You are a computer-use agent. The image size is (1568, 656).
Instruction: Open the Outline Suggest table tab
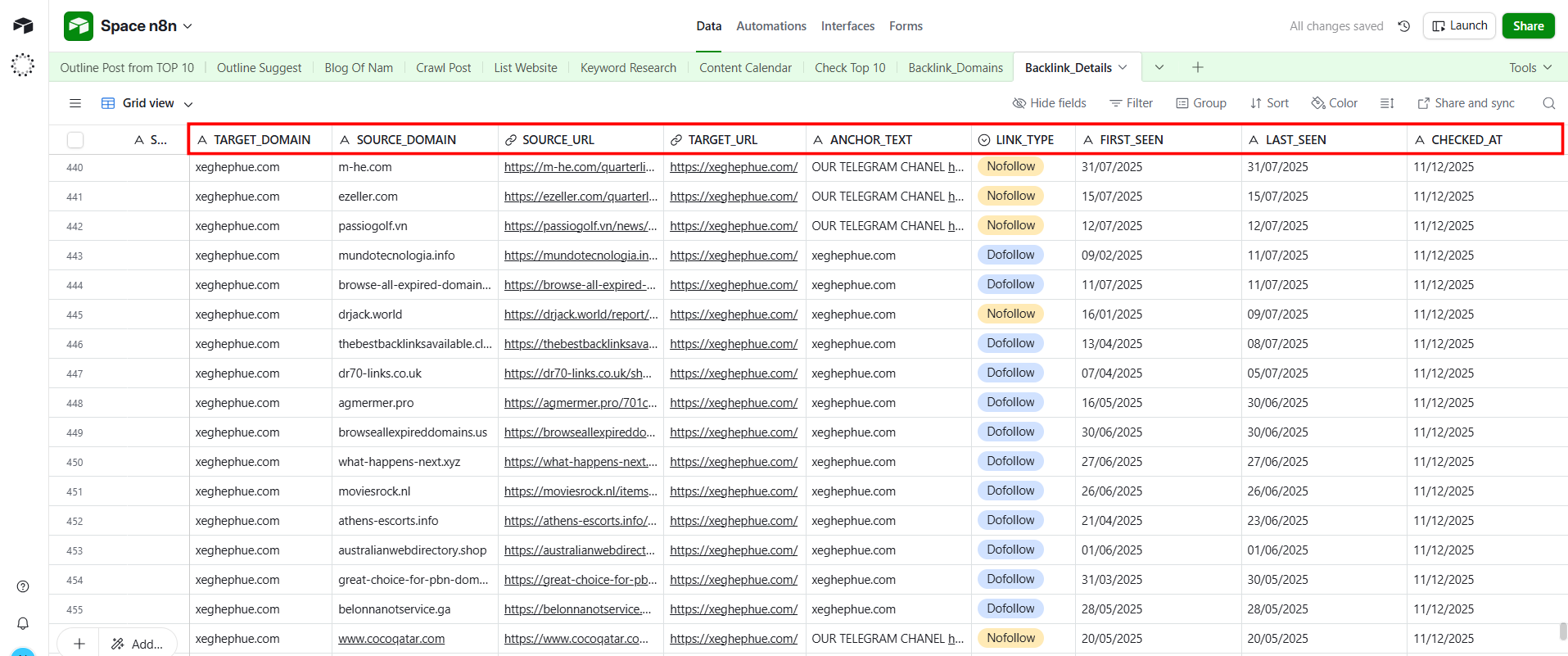(259, 67)
